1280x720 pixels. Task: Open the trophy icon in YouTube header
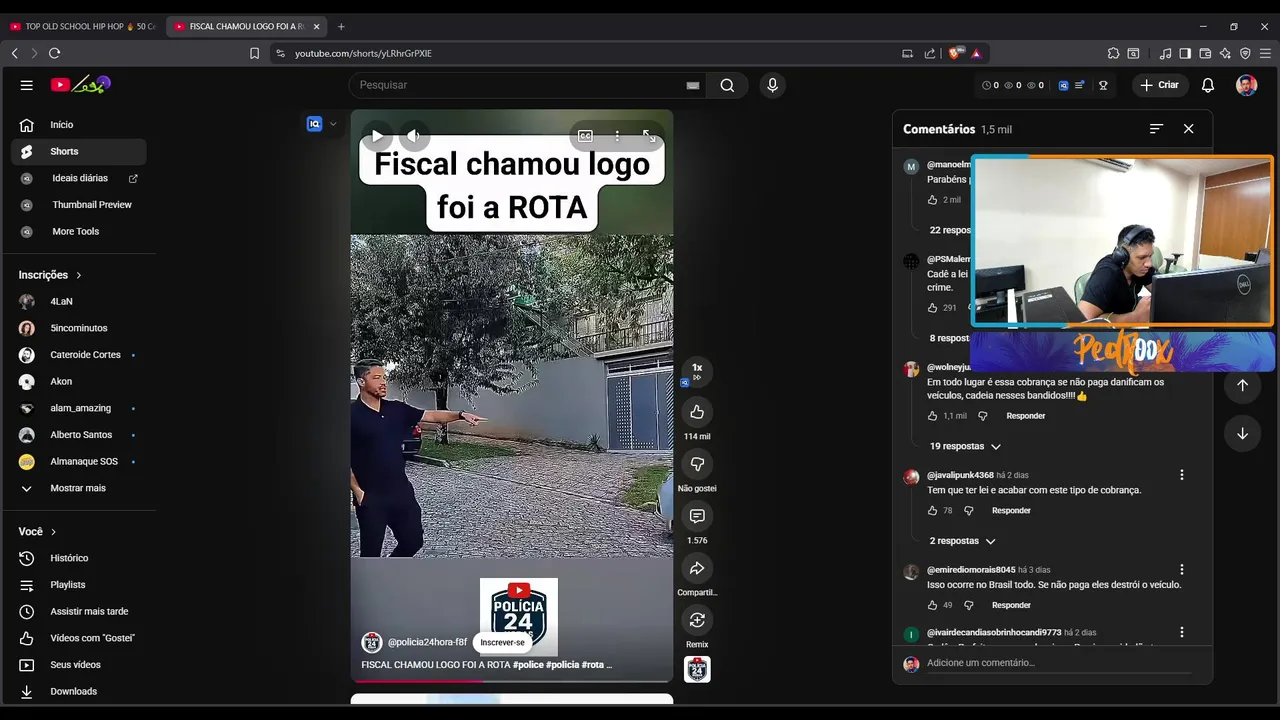point(1103,85)
